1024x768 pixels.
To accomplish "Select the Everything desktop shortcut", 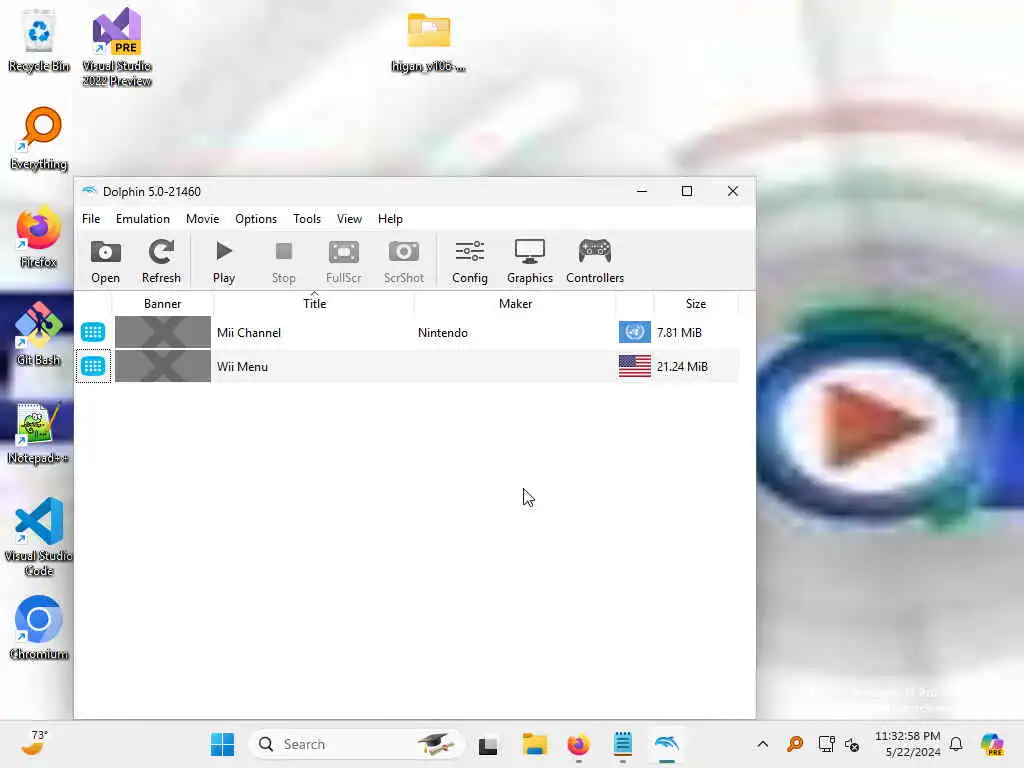I will coord(39,138).
